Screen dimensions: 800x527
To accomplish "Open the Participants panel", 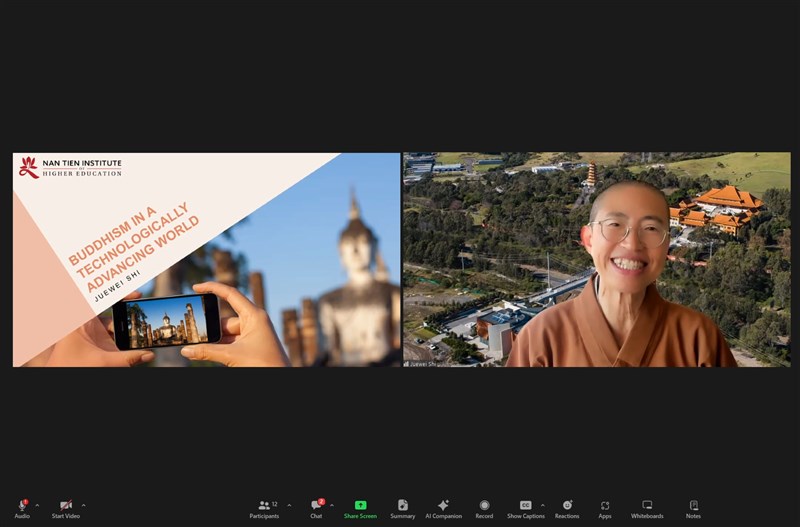I will pos(264,506).
